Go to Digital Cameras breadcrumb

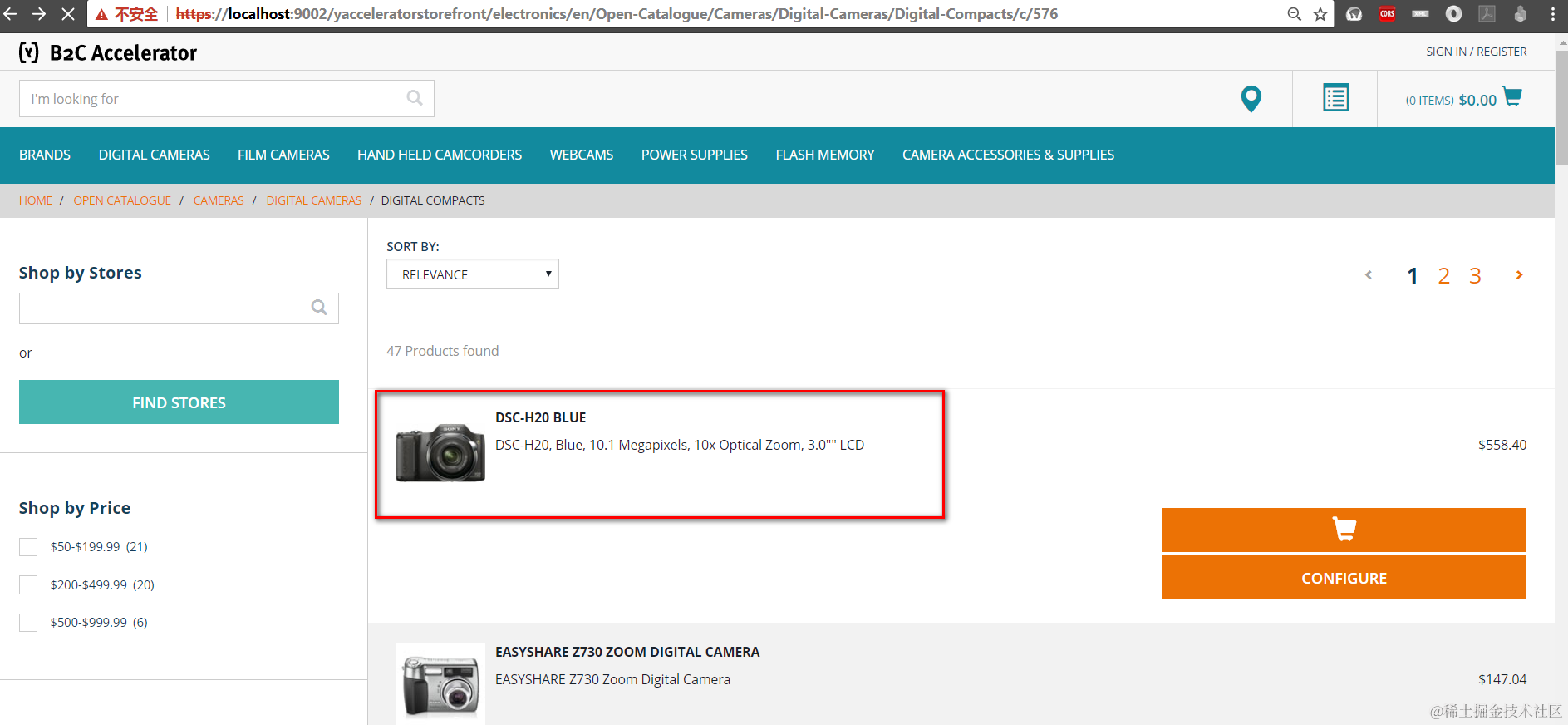[314, 200]
